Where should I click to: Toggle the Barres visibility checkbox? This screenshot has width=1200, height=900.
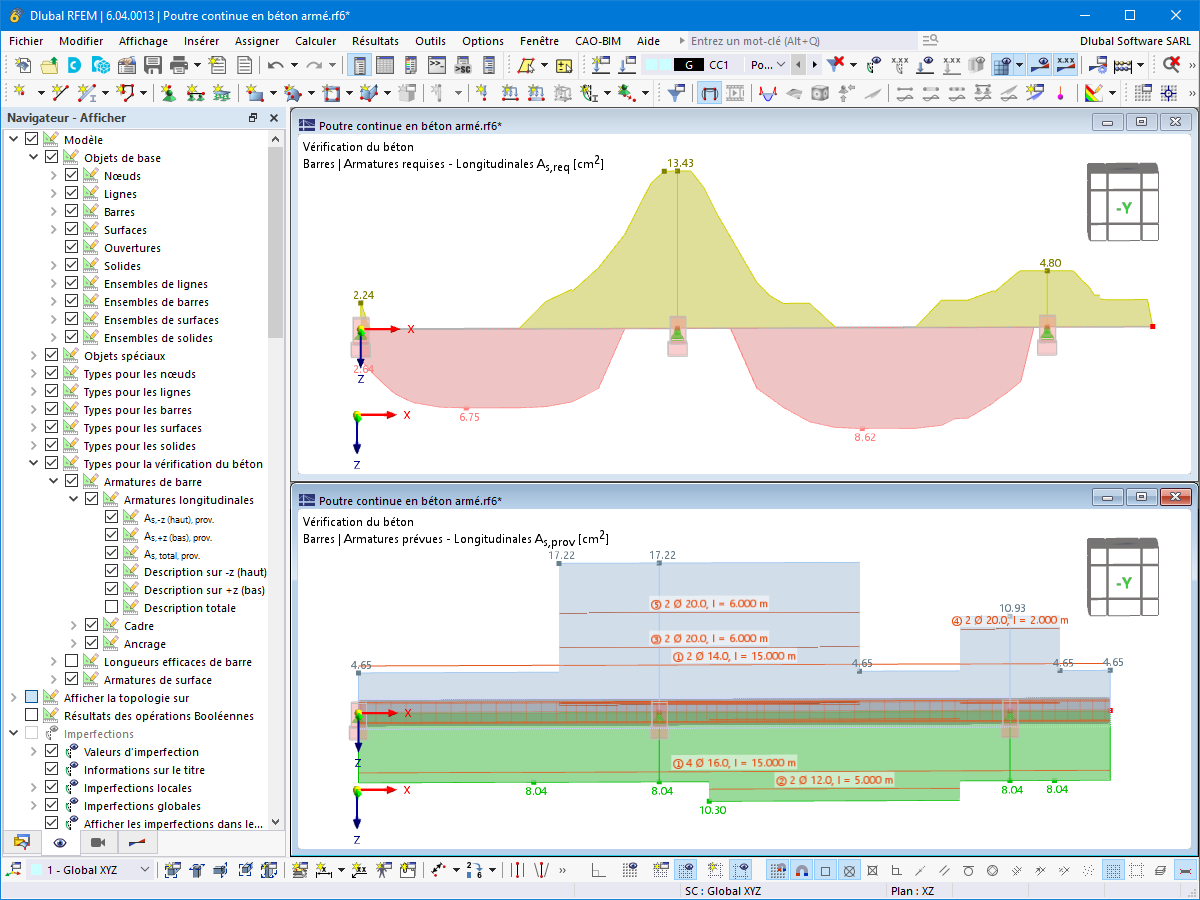coord(72,212)
